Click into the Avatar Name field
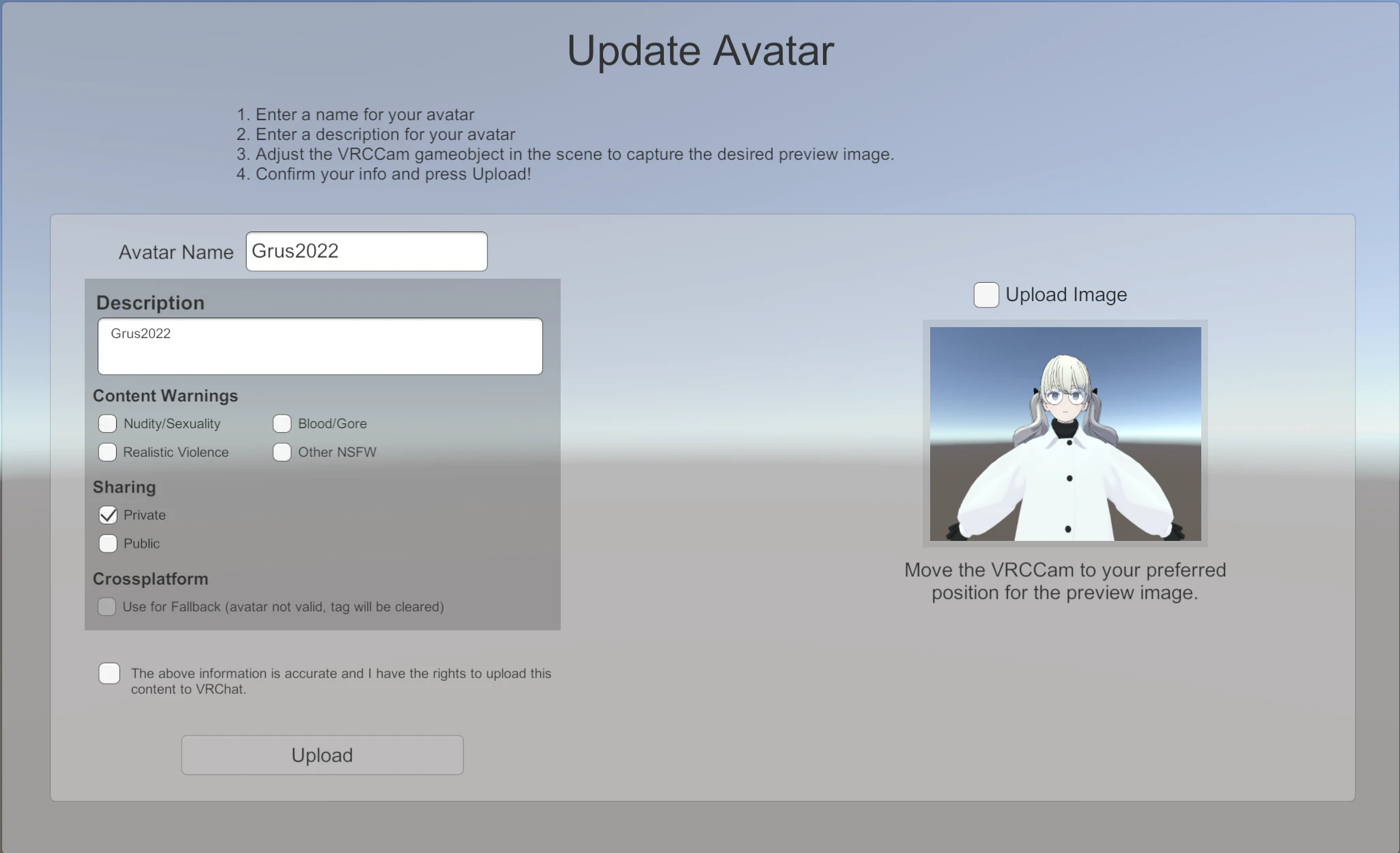 (x=367, y=251)
